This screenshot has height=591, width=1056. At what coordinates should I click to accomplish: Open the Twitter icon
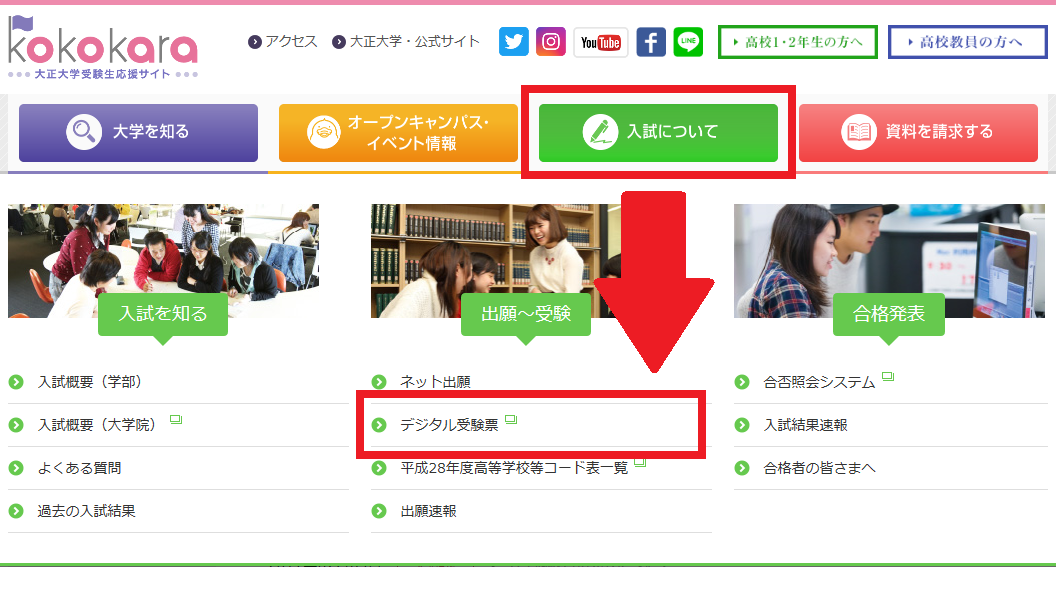pyautogui.click(x=513, y=42)
